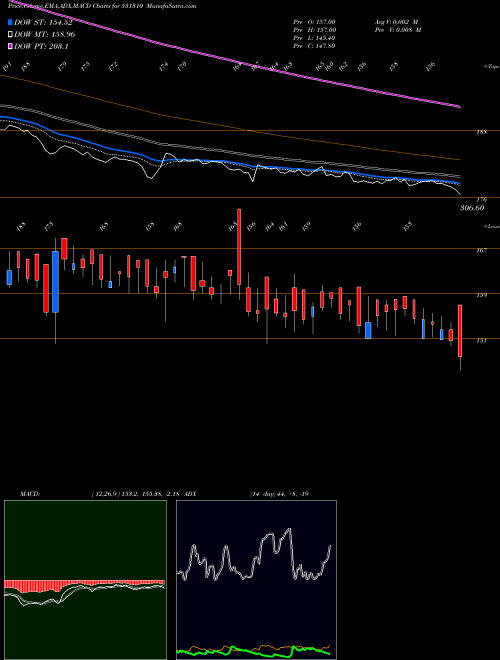Click the blue DOW ST legend swatch
Image resolution: width=500 pixels, height=660 pixels.
click(11, 23)
